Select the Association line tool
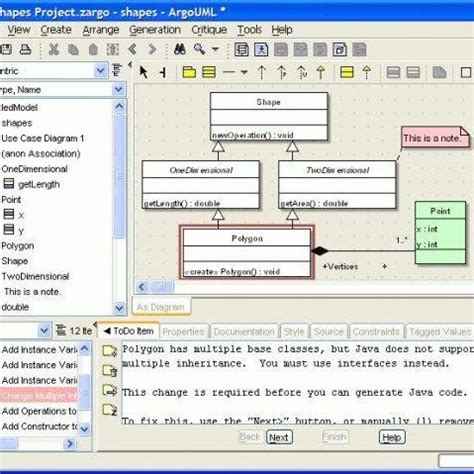 (x=229, y=72)
